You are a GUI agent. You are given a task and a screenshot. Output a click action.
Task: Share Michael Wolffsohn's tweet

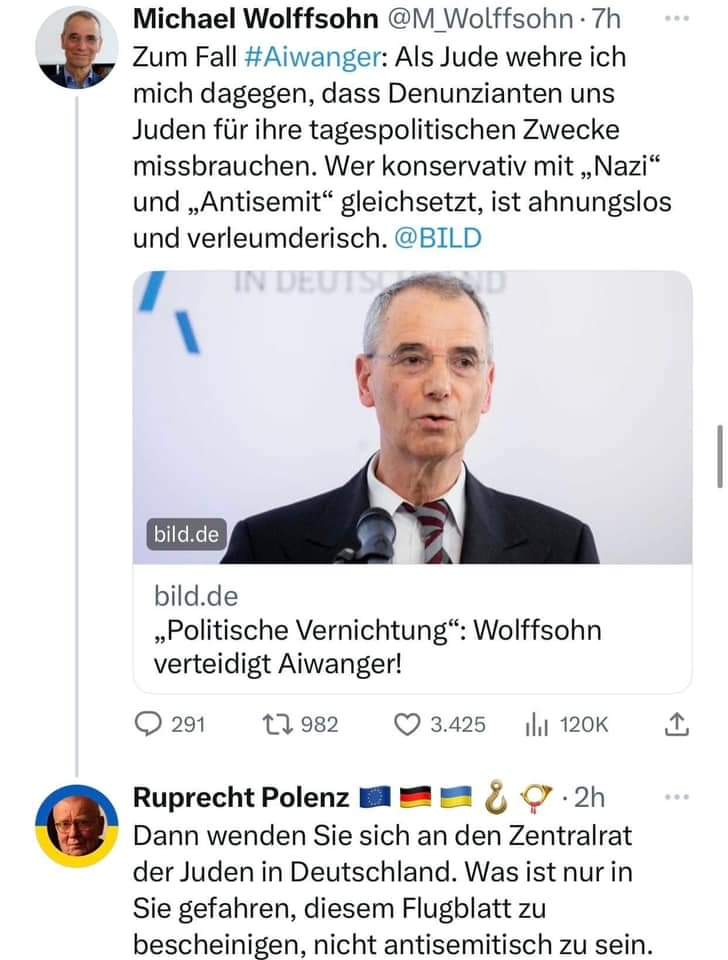(676, 724)
